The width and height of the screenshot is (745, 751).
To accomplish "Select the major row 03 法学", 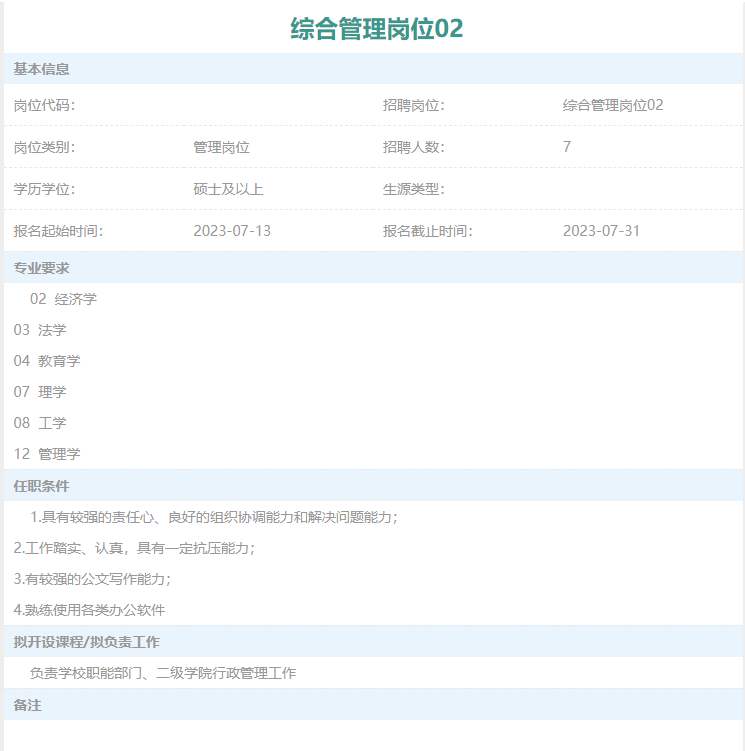I will coord(40,330).
